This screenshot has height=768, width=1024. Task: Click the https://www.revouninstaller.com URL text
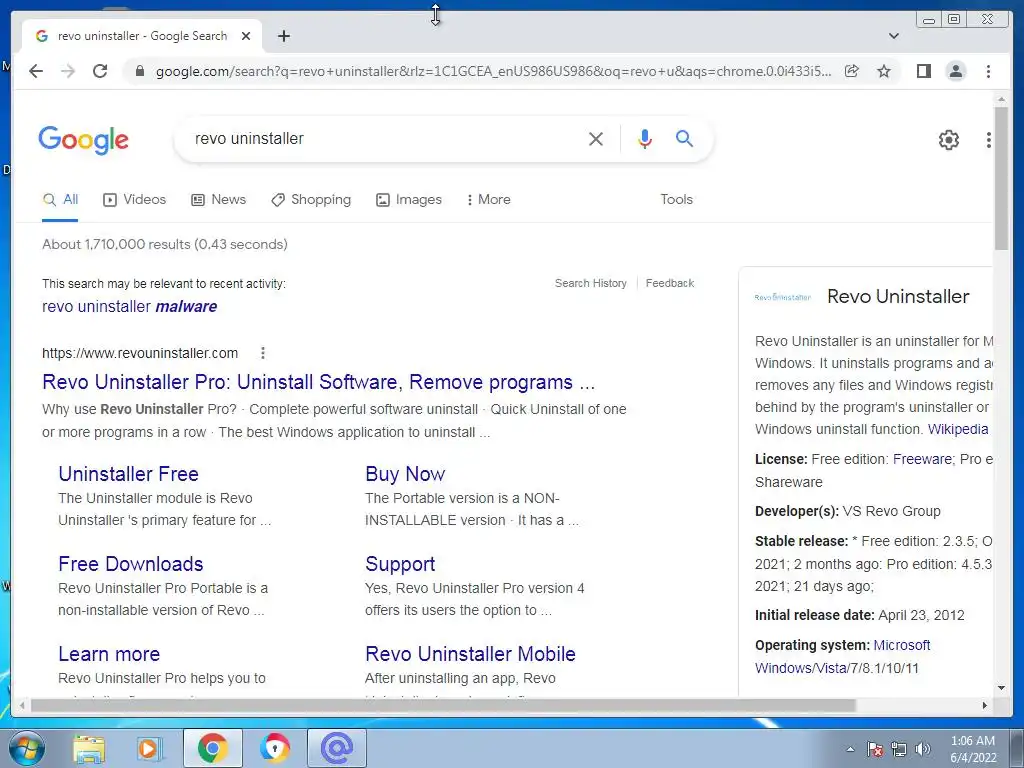click(140, 353)
